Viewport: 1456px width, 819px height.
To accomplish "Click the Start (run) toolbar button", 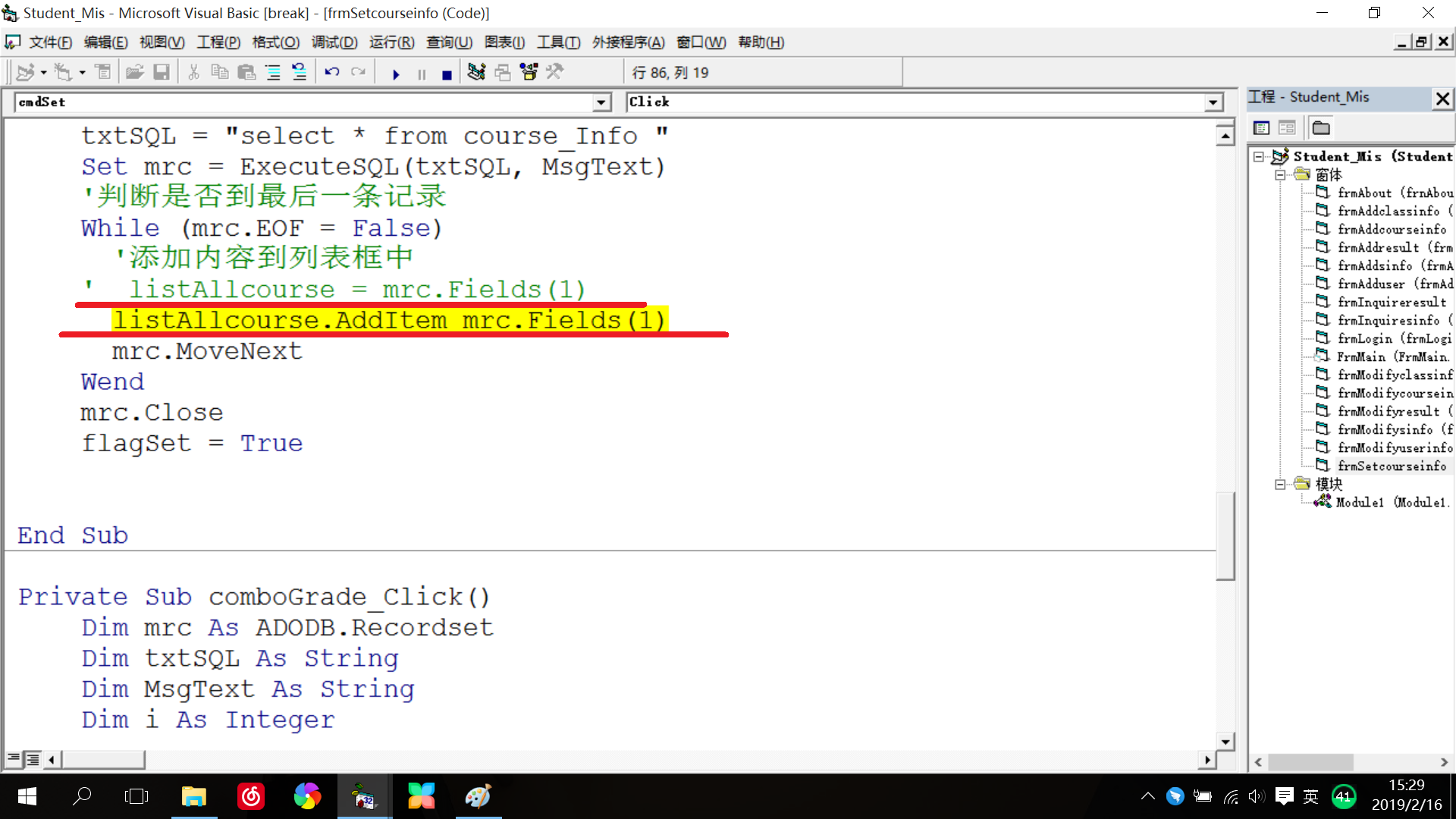I will pyautogui.click(x=396, y=74).
